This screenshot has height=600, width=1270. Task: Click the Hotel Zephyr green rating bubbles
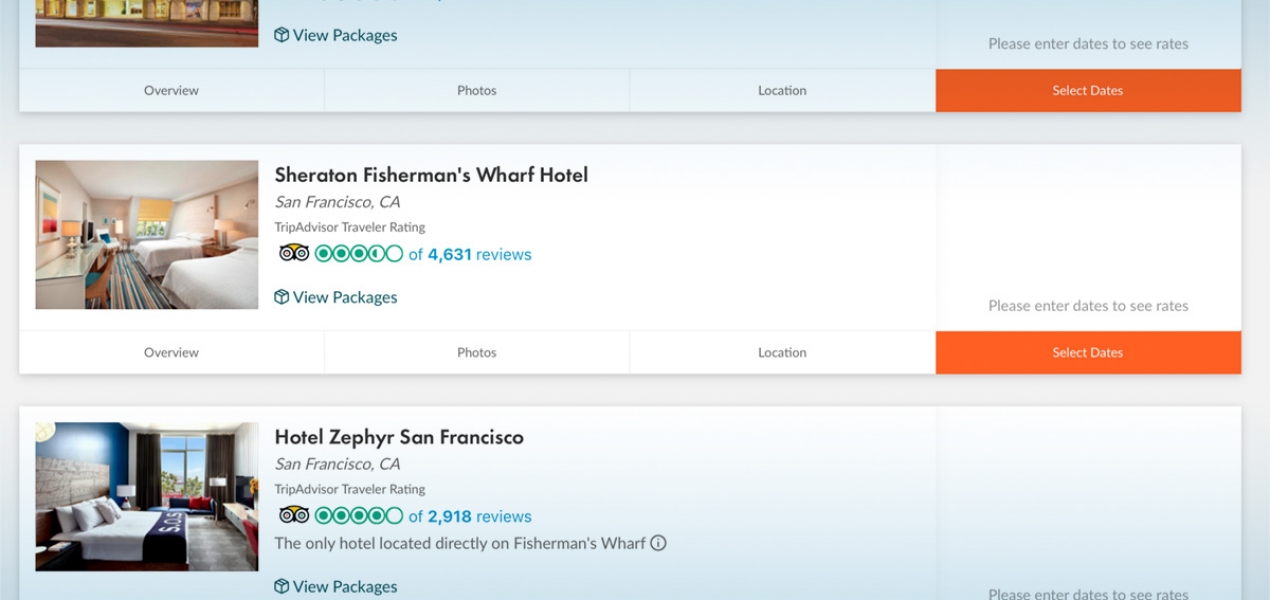(x=359, y=516)
